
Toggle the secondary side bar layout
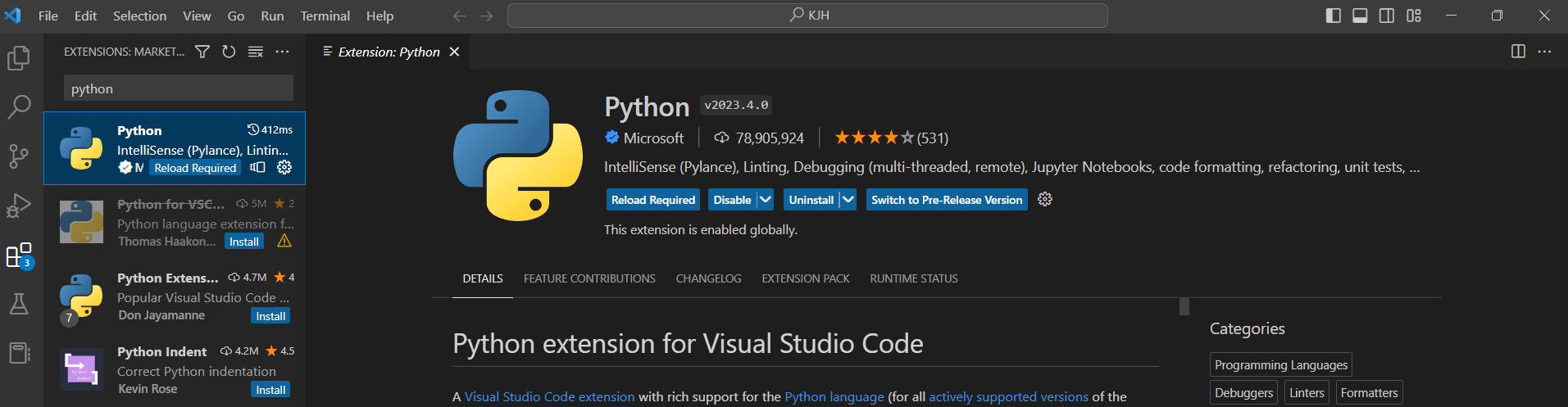[x=1387, y=16]
